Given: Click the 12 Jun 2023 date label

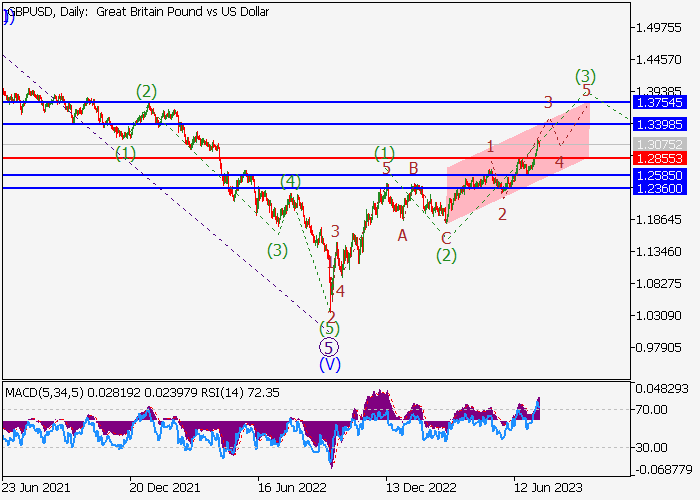Looking at the screenshot, I should pyautogui.click(x=548, y=487).
